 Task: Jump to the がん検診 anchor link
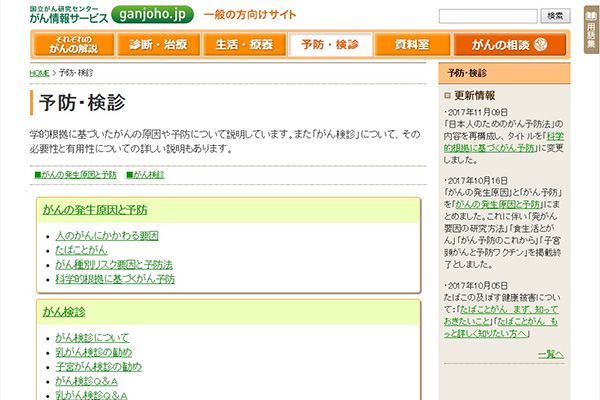(144, 174)
